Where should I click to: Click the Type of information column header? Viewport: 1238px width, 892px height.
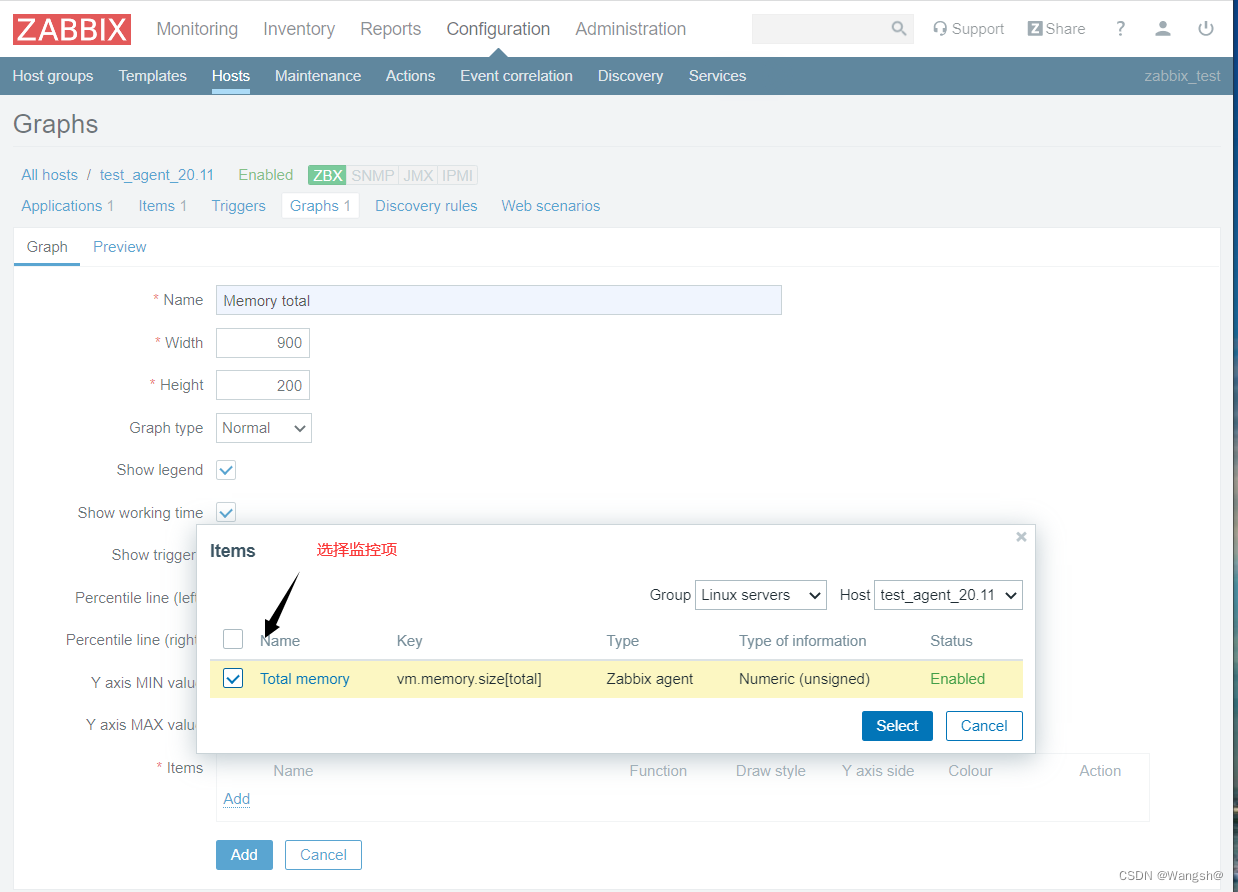[x=803, y=641]
